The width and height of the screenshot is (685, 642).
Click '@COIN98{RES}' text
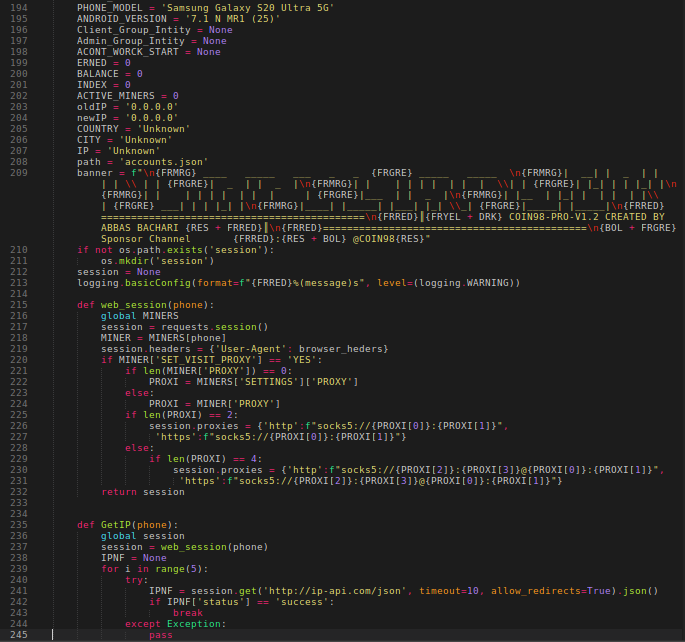(388, 239)
